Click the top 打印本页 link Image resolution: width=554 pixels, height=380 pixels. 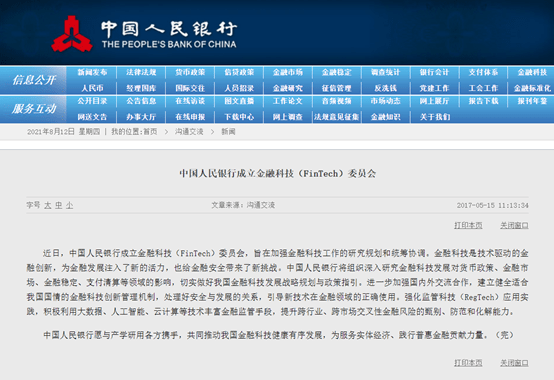click(x=468, y=225)
